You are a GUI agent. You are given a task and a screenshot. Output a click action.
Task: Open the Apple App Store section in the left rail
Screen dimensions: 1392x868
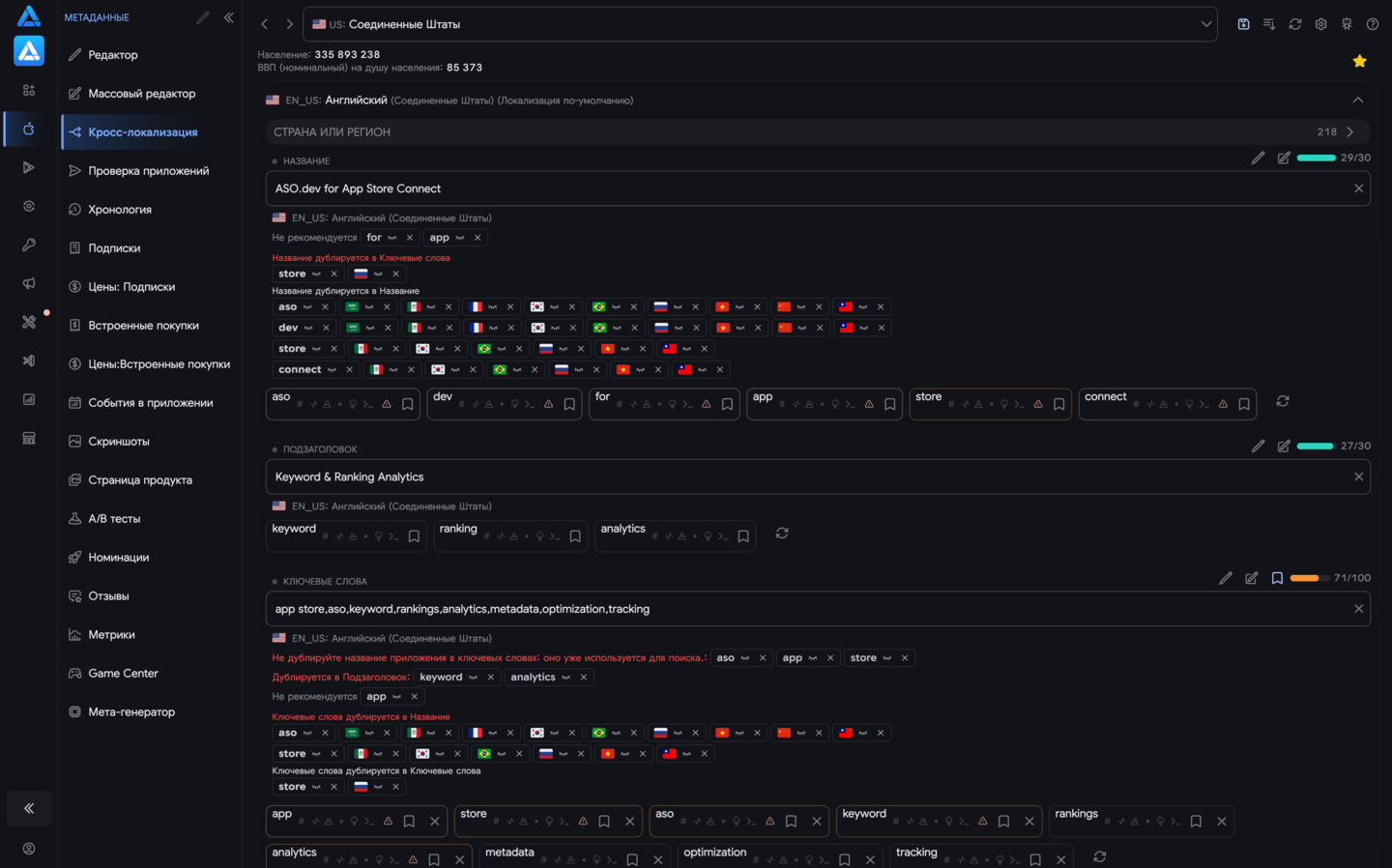29,129
